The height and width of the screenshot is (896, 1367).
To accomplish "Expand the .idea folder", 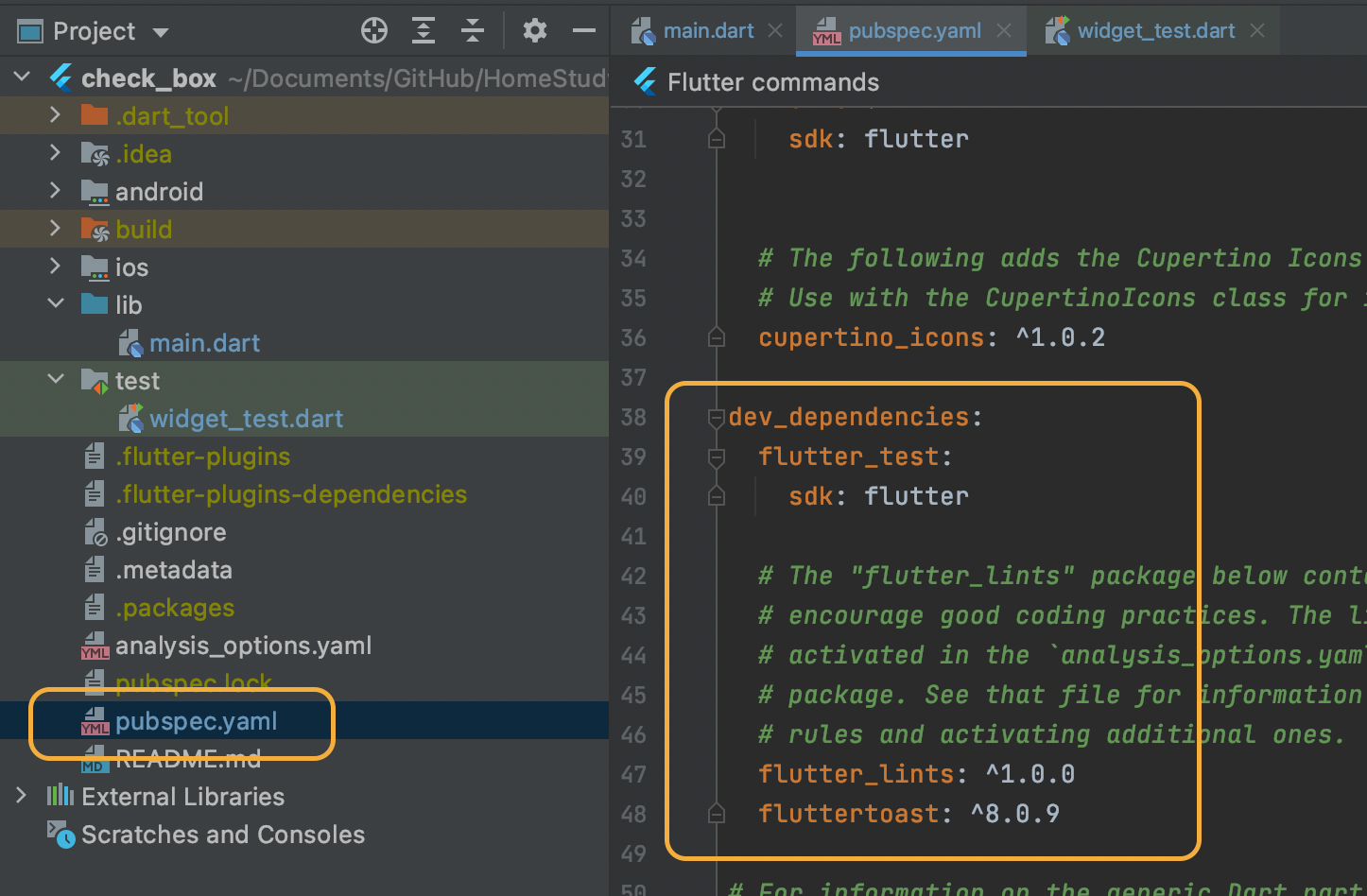I will pos(55,153).
